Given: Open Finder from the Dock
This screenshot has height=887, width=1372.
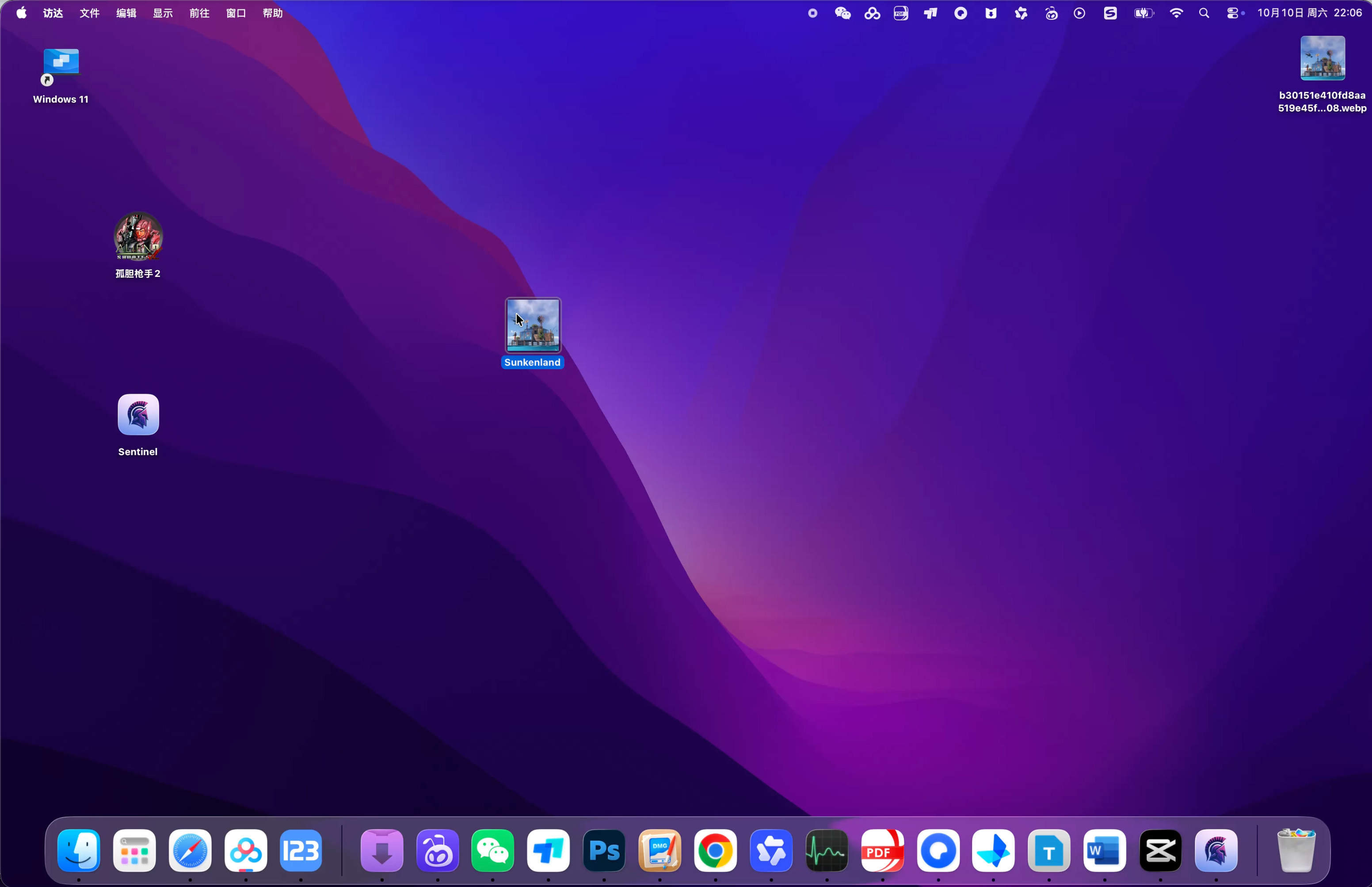Looking at the screenshot, I should pyautogui.click(x=79, y=851).
